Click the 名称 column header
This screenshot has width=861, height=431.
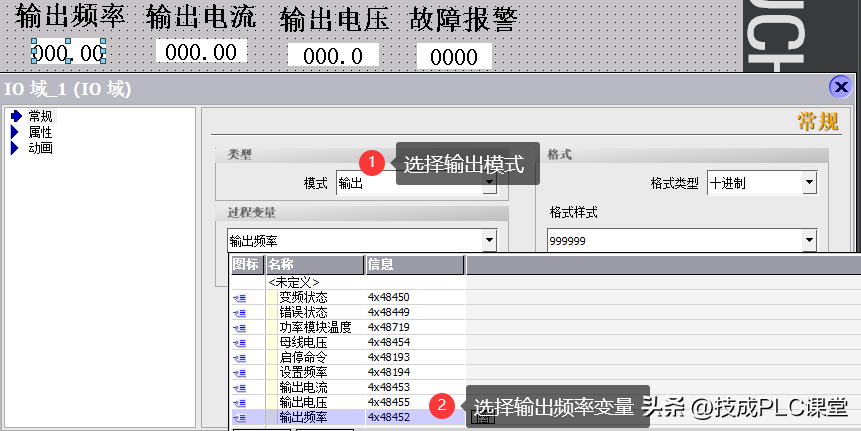tap(313, 265)
